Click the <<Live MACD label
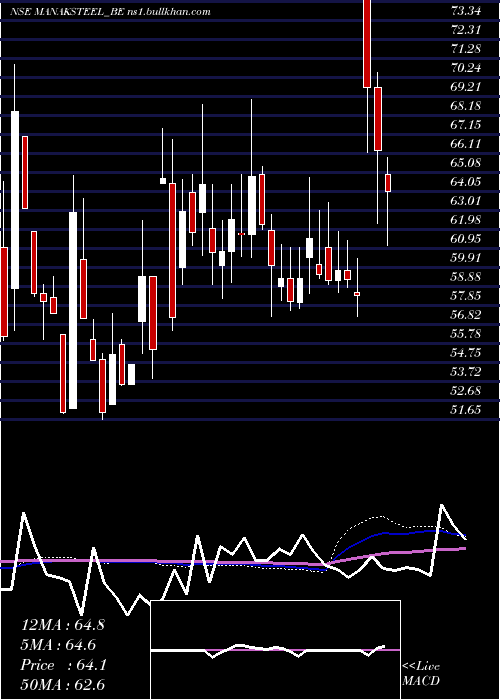The image size is (500, 700). pyautogui.click(x=421, y=673)
